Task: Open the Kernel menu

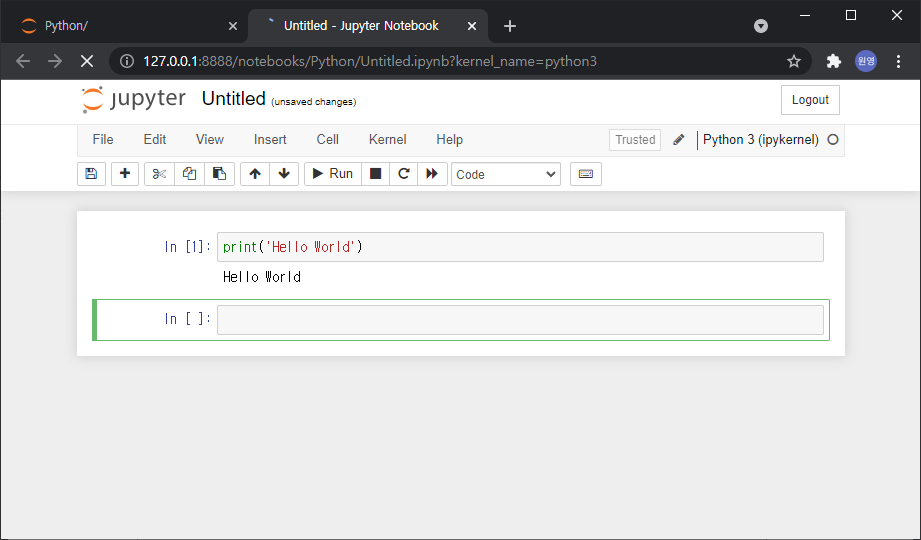Action: click(x=388, y=140)
